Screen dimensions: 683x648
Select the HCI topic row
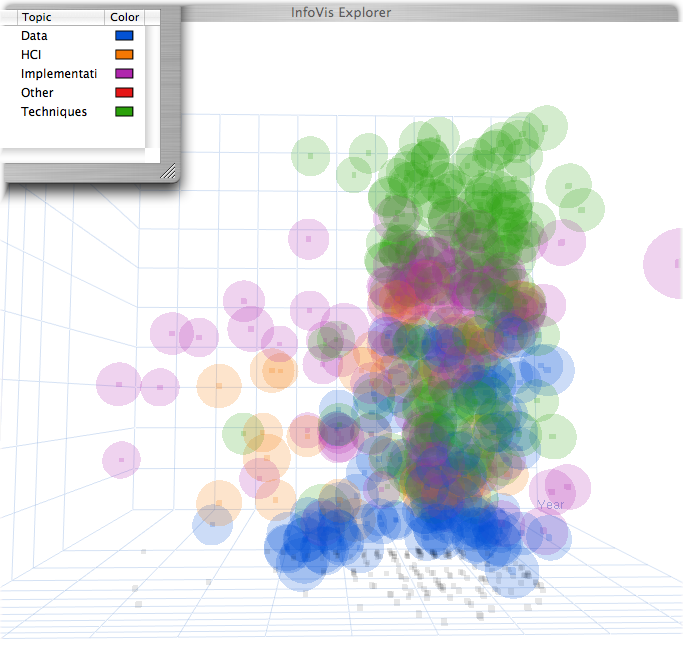(73, 55)
